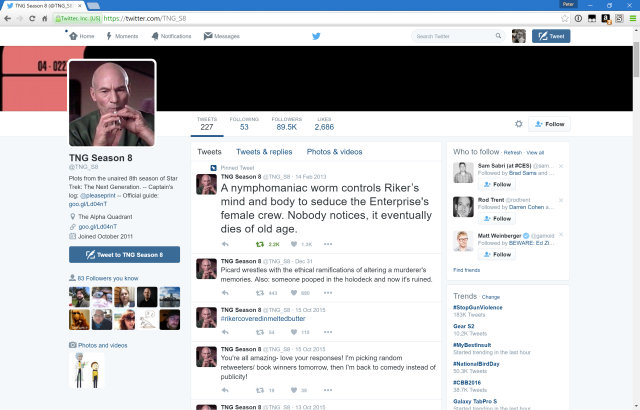Open the Chrome hamburger menu
Viewport: 640px width, 410px height.
(x=633, y=18)
